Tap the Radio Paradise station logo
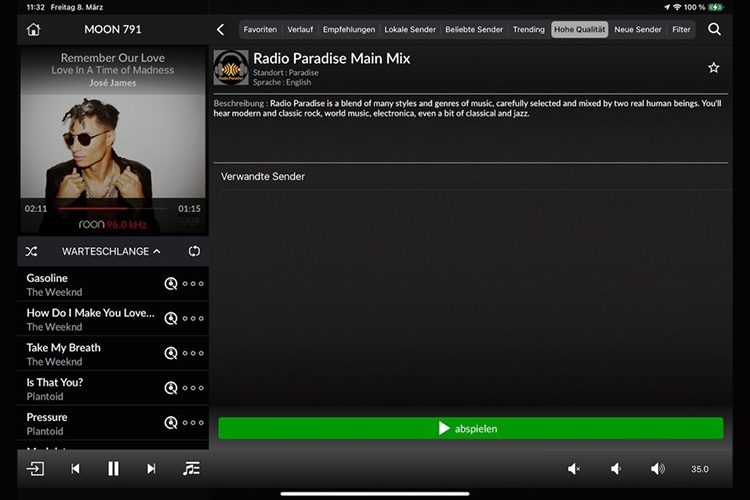750x500 pixels. click(231, 68)
